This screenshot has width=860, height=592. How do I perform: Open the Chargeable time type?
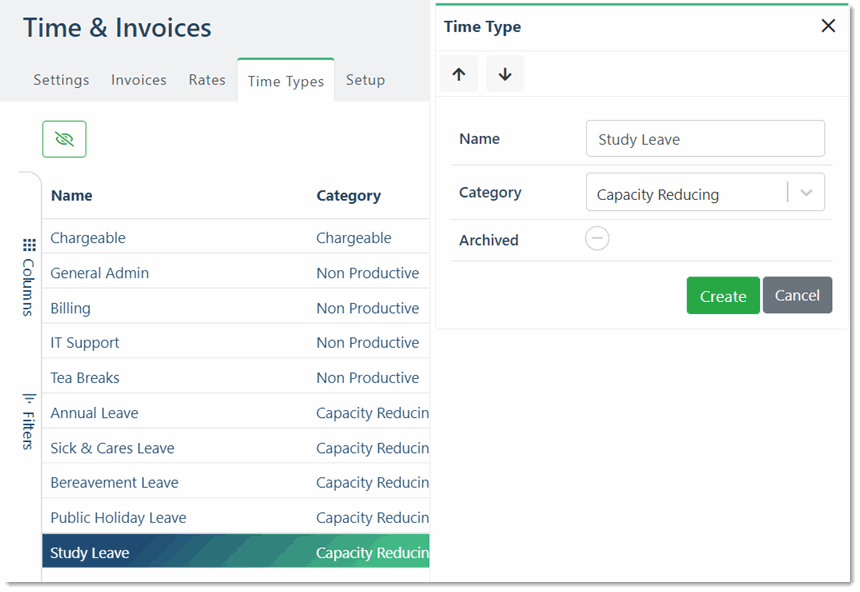pos(87,238)
